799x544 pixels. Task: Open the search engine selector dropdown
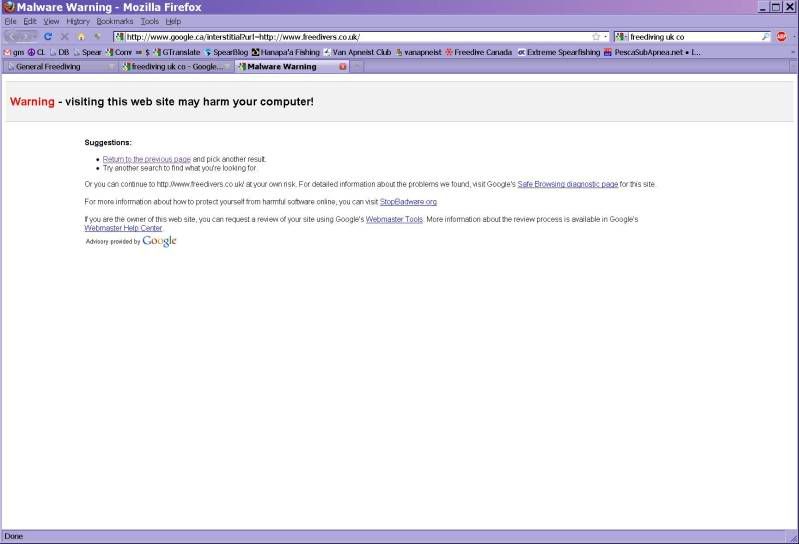coord(621,37)
